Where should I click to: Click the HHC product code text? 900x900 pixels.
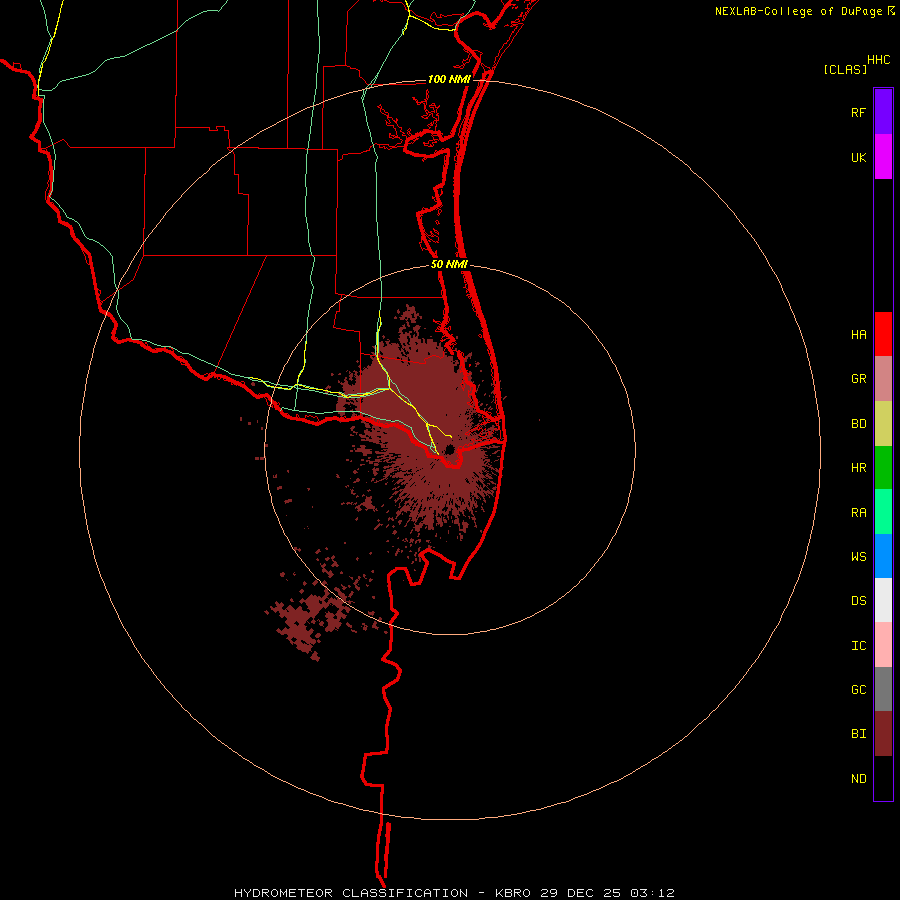878,60
